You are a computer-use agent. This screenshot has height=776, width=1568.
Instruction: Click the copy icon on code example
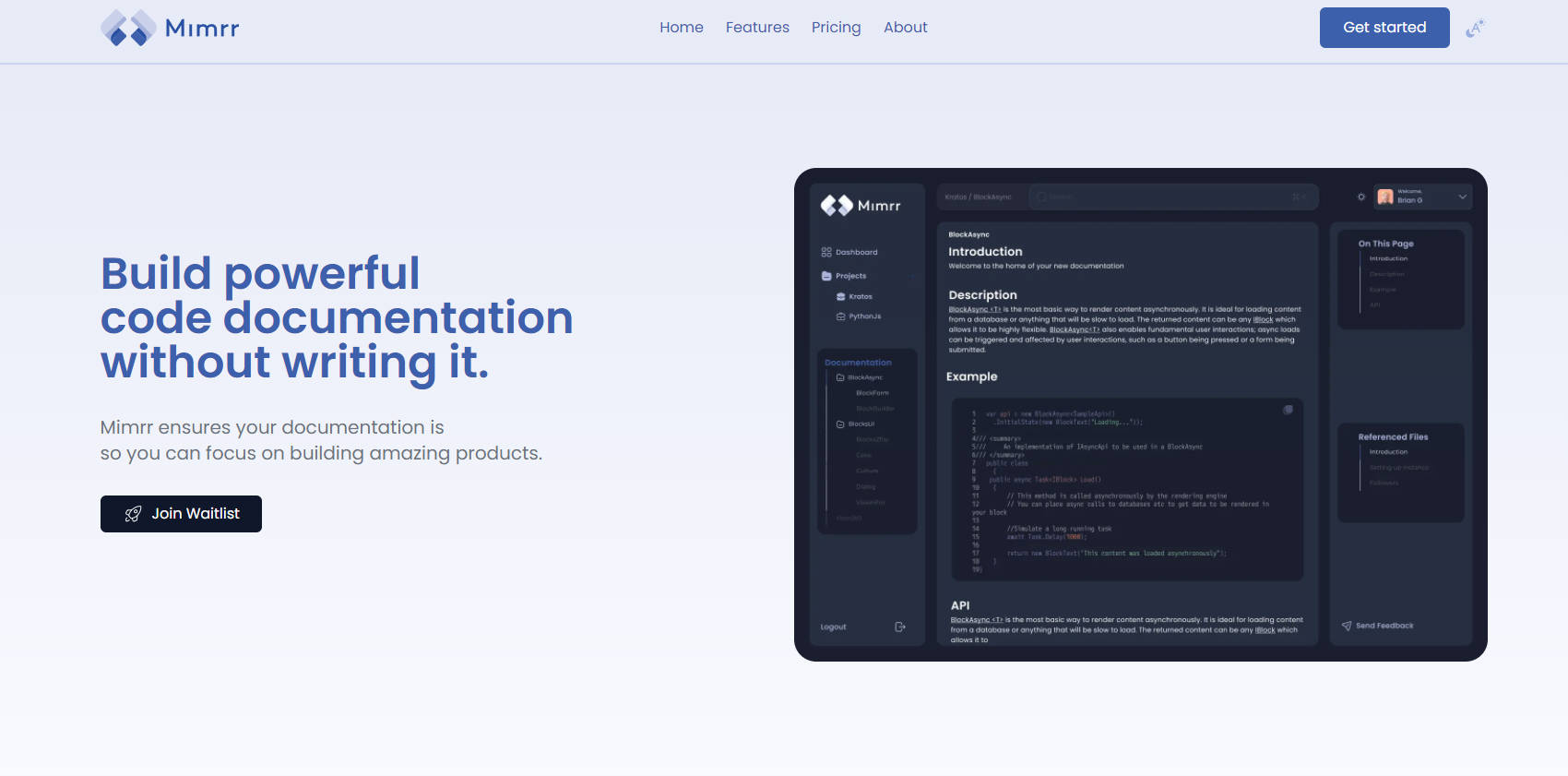click(1288, 410)
